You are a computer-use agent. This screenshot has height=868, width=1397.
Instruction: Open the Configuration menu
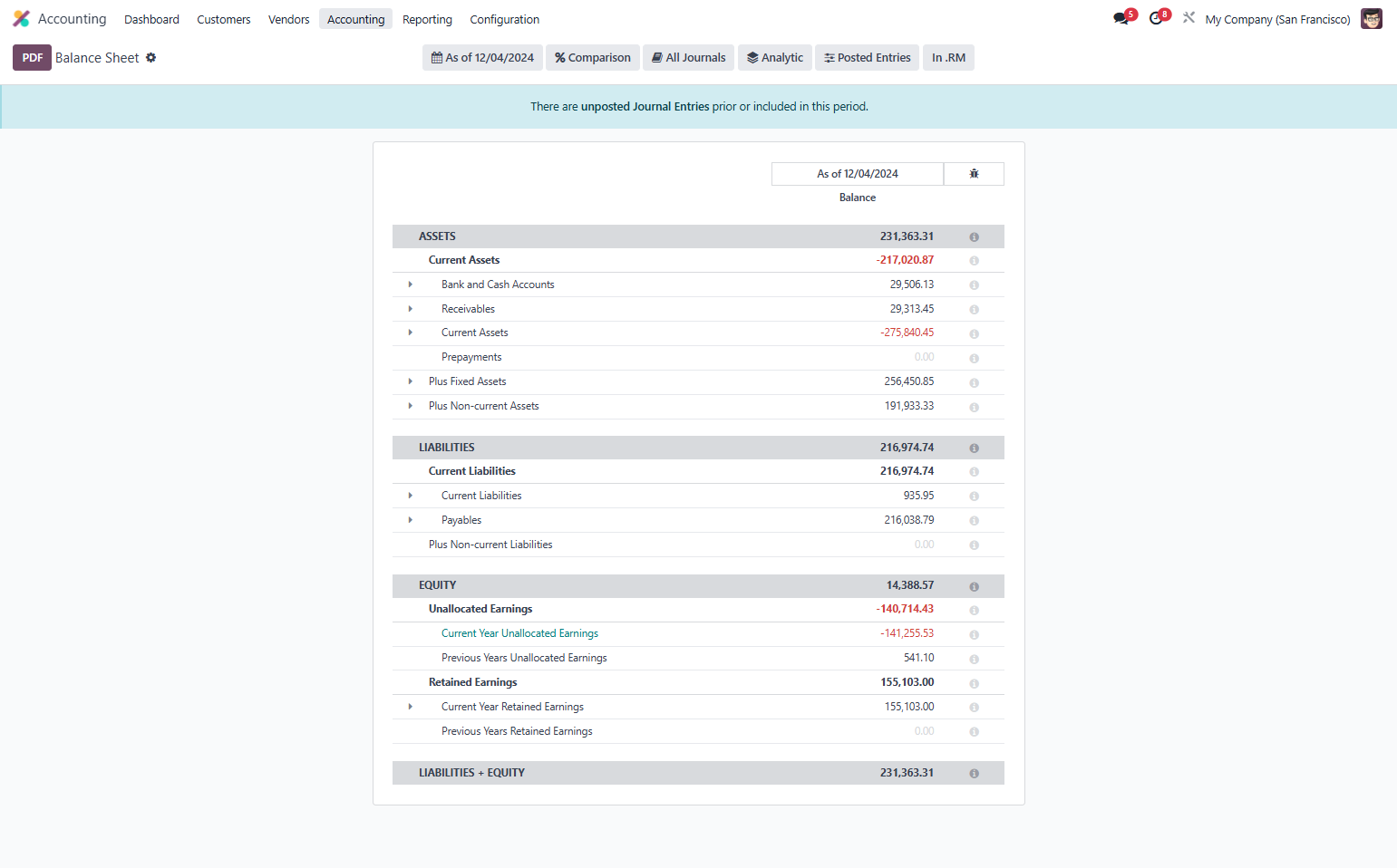pos(504,19)
